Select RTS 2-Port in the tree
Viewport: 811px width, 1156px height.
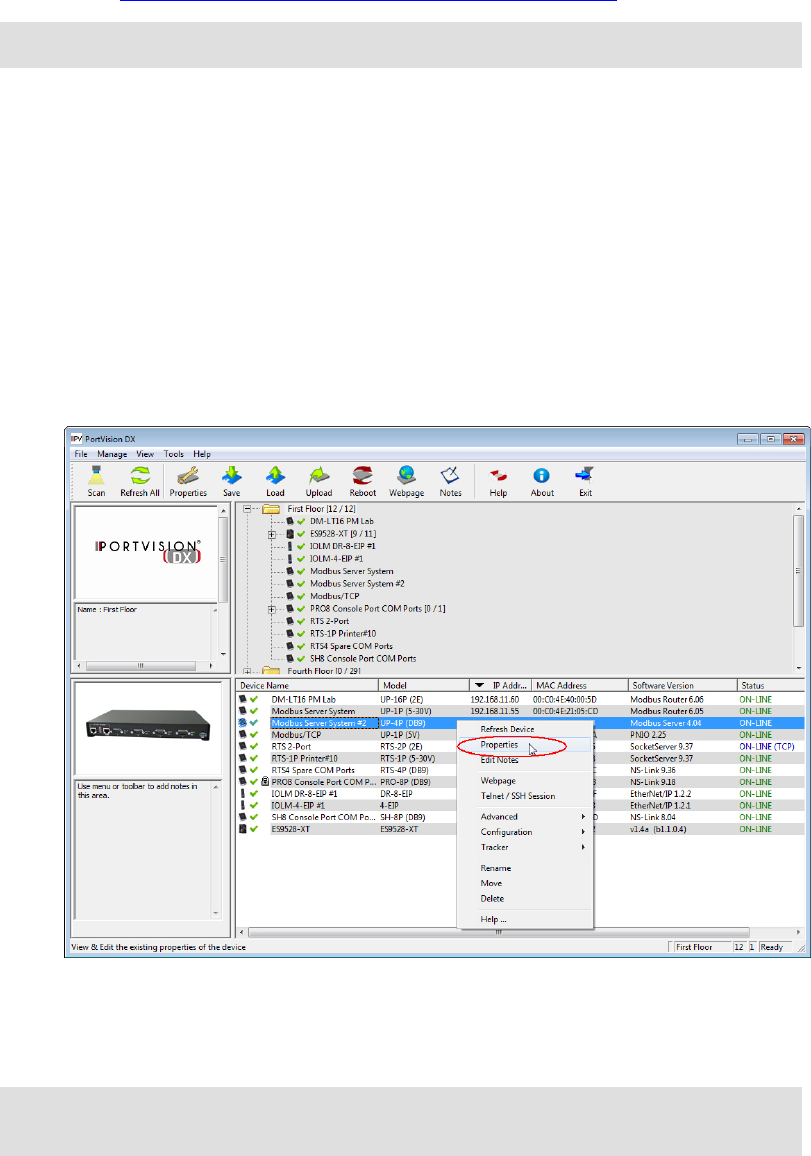[330, 621]
